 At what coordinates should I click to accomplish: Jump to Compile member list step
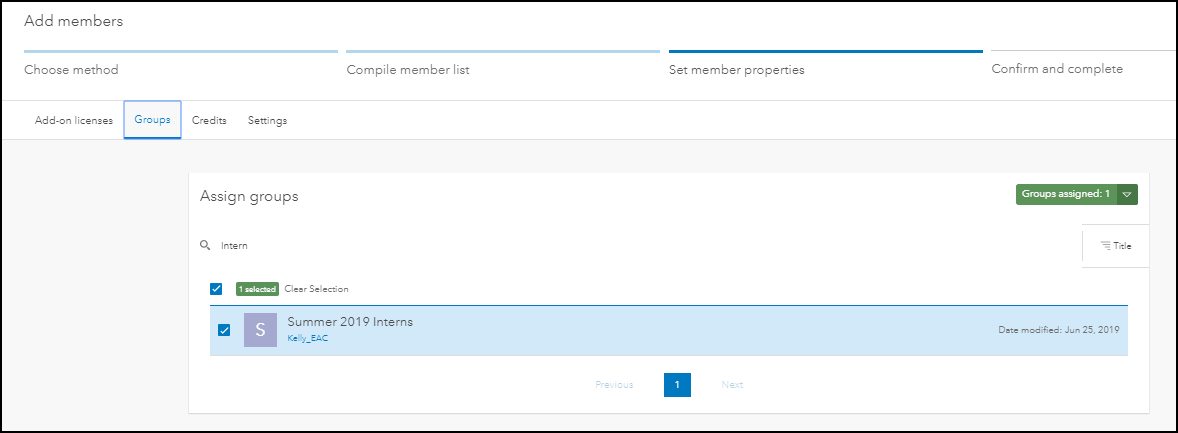point(408,70)
